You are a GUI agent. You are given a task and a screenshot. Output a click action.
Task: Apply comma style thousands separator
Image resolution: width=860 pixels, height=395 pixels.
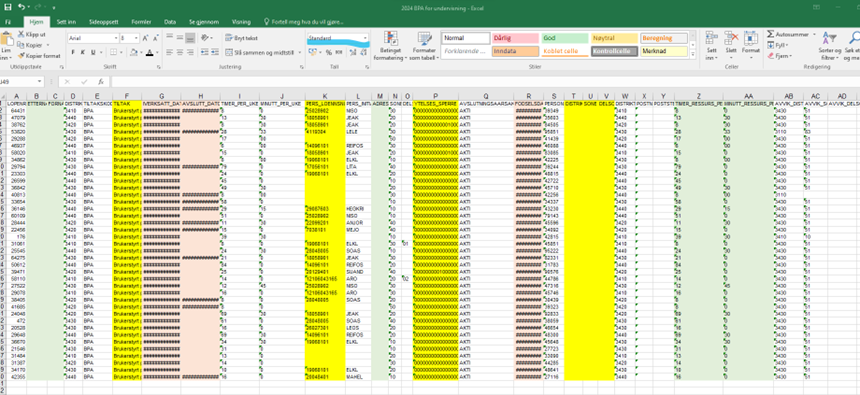coord(338,53)
